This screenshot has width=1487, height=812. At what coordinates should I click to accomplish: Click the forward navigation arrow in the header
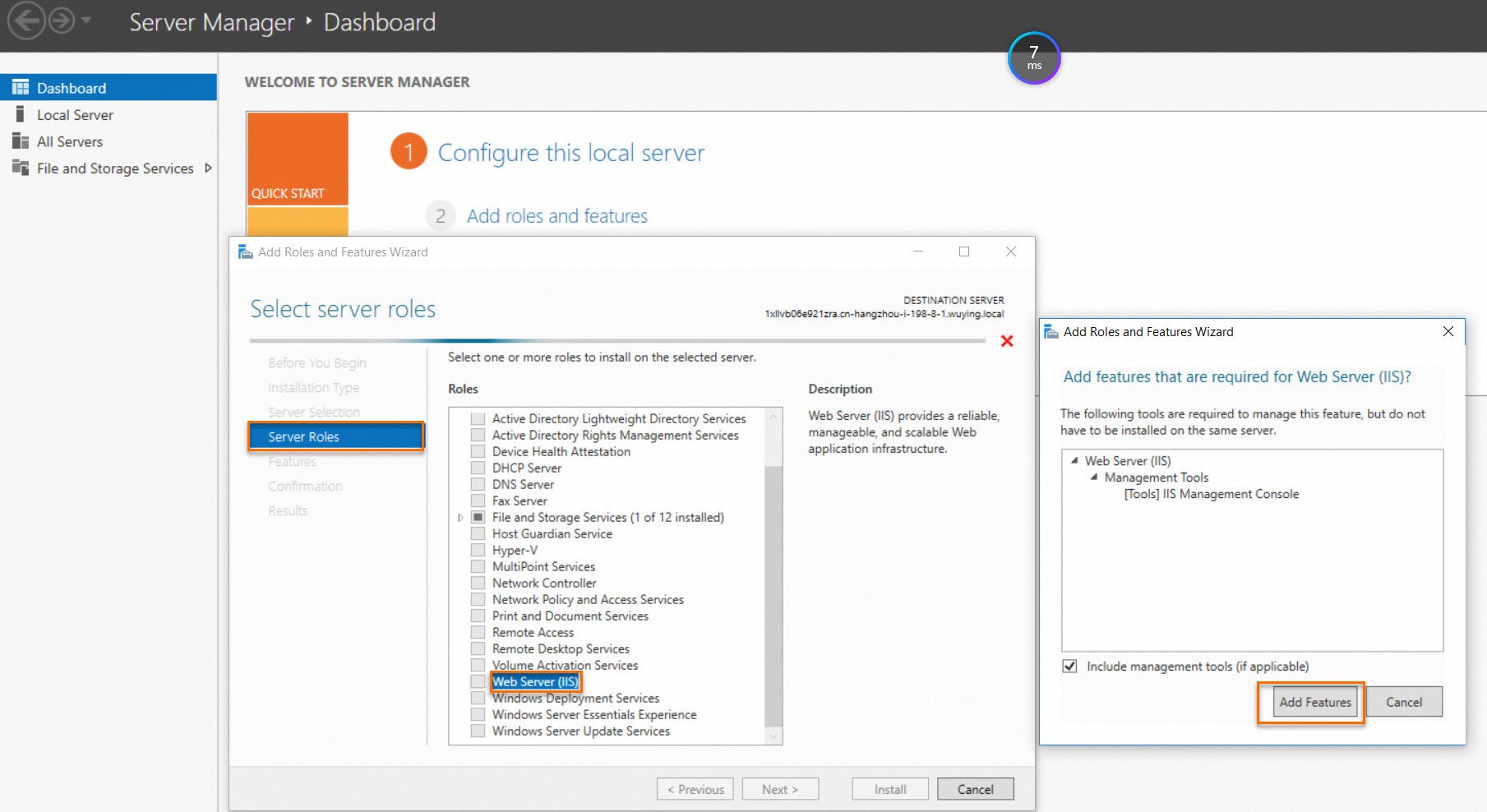[62, 21]
